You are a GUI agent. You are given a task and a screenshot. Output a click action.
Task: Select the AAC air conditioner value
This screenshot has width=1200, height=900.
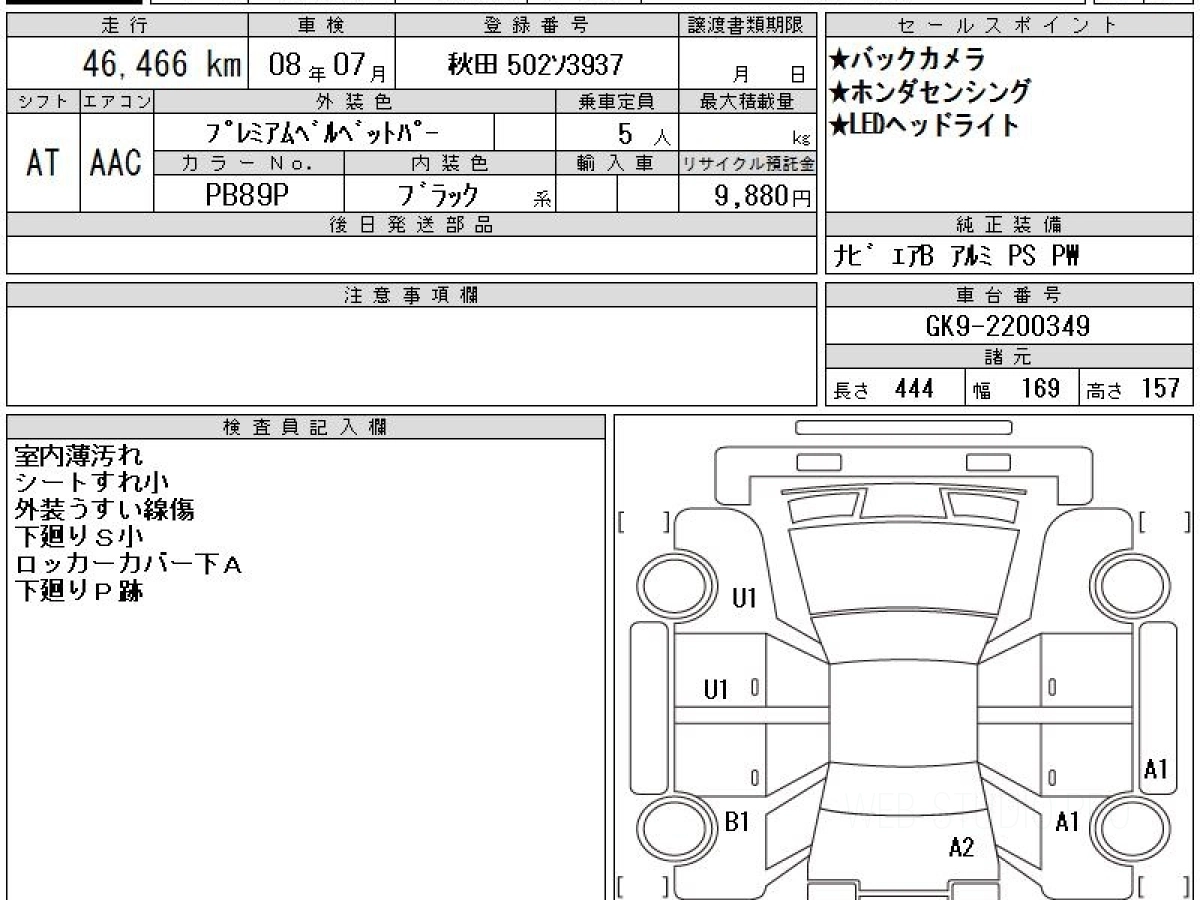tap(117, 163)
